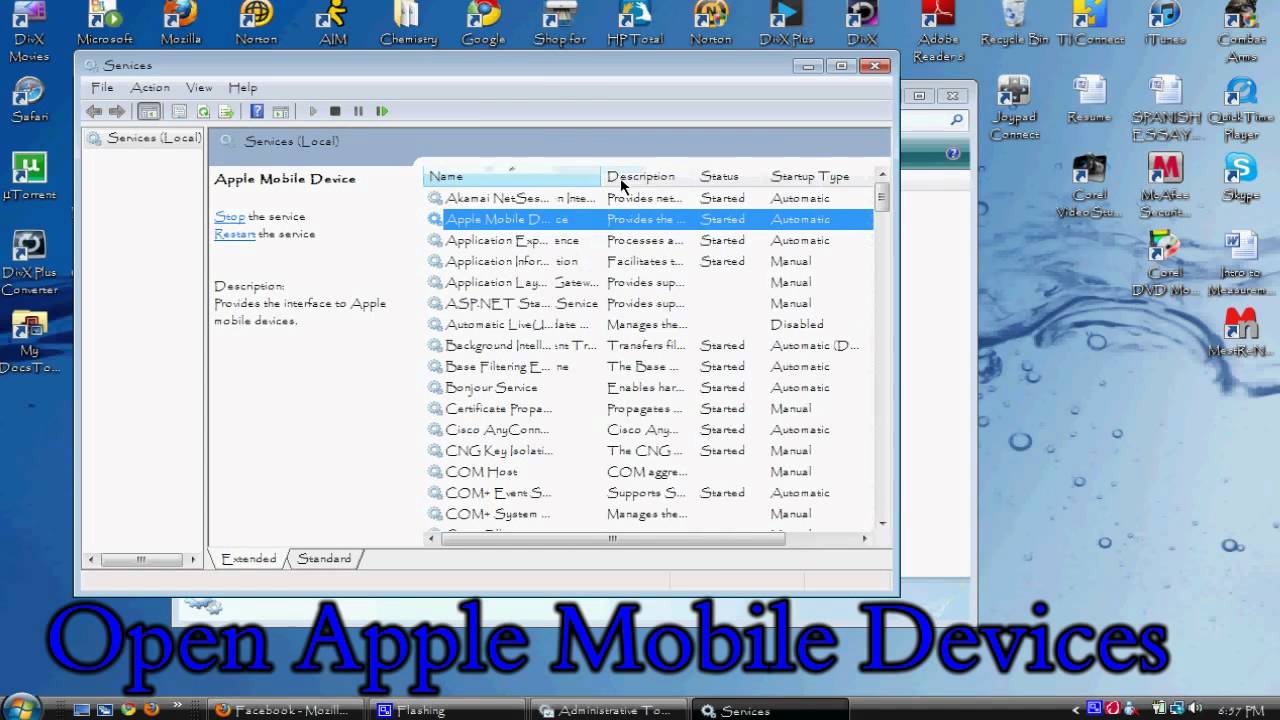Select the ASP.NET State Service row
The image size is (1280, 720).
click(649, 303)
